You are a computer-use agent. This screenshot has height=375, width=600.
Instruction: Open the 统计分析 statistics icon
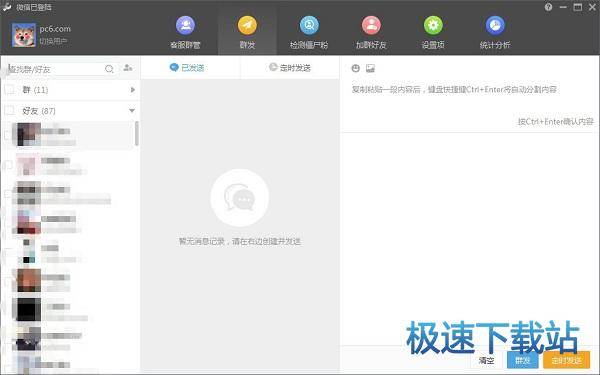(495, 25)
